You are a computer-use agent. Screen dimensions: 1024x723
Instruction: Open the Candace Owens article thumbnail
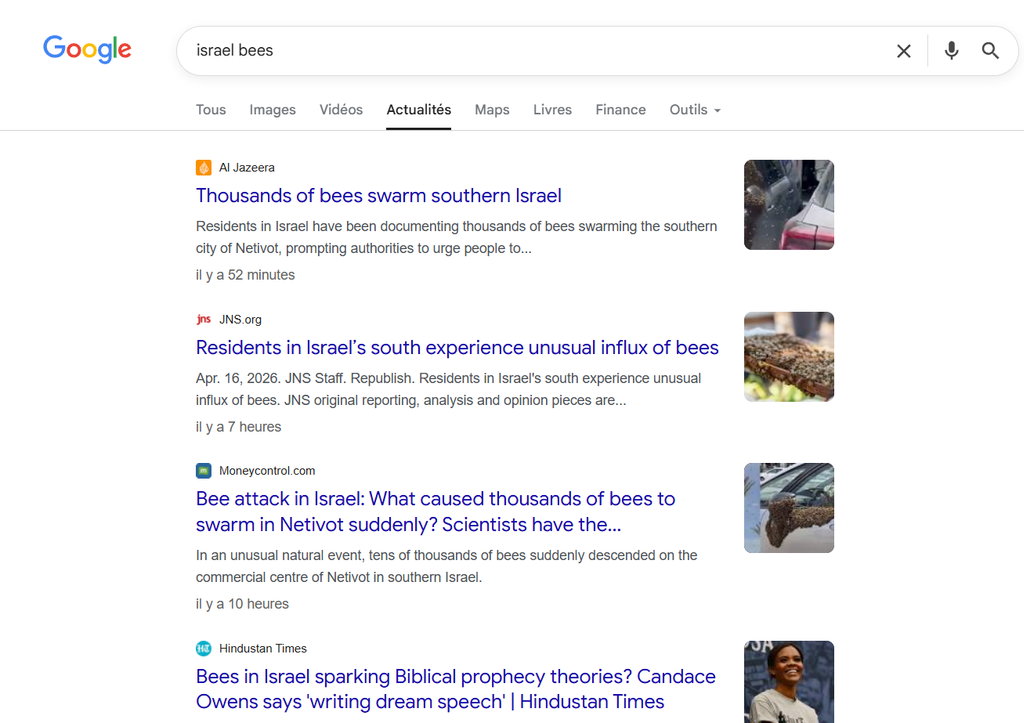(x=789, y=682)
